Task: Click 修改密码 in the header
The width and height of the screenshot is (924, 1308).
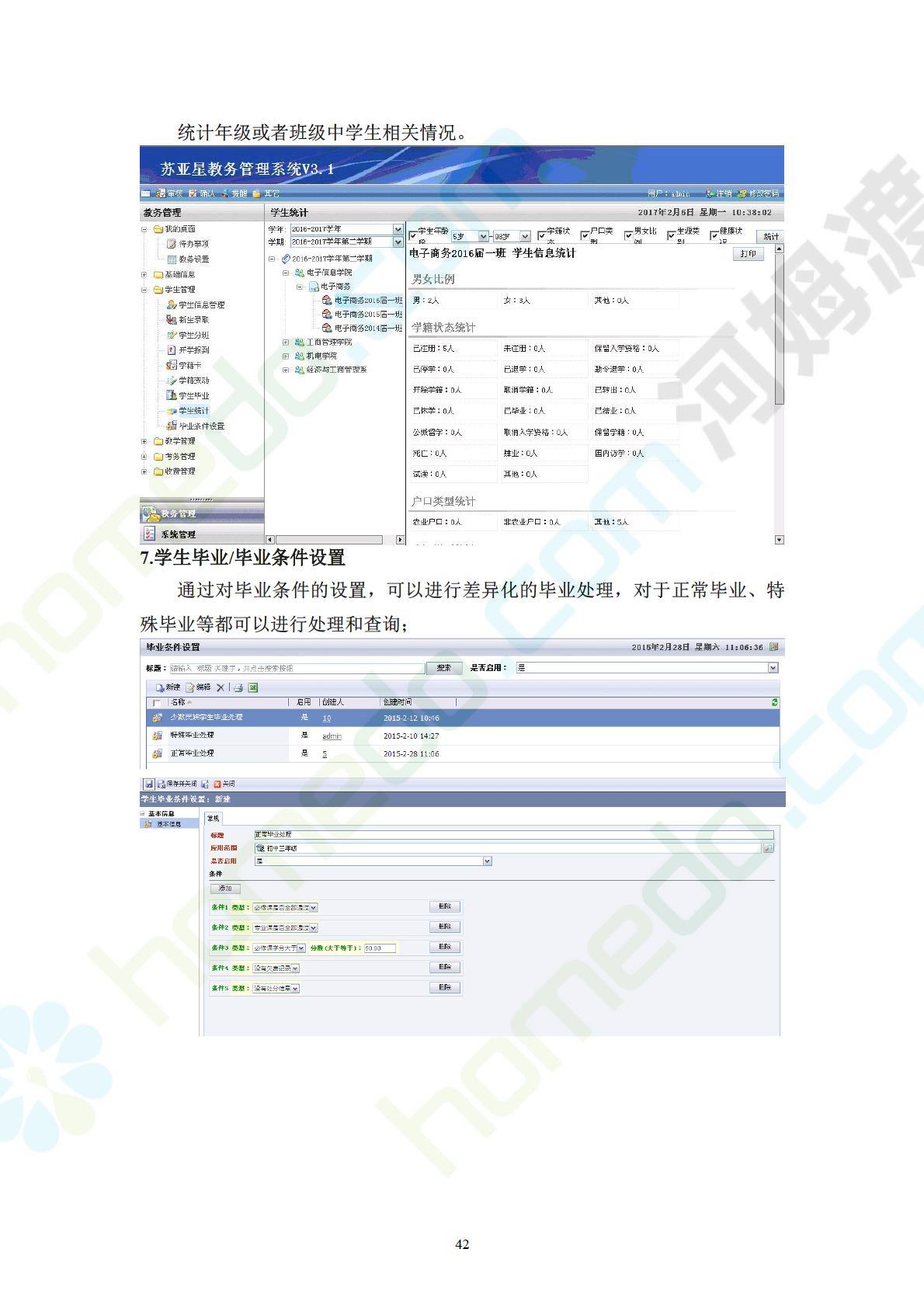Action: click(758, 193)
